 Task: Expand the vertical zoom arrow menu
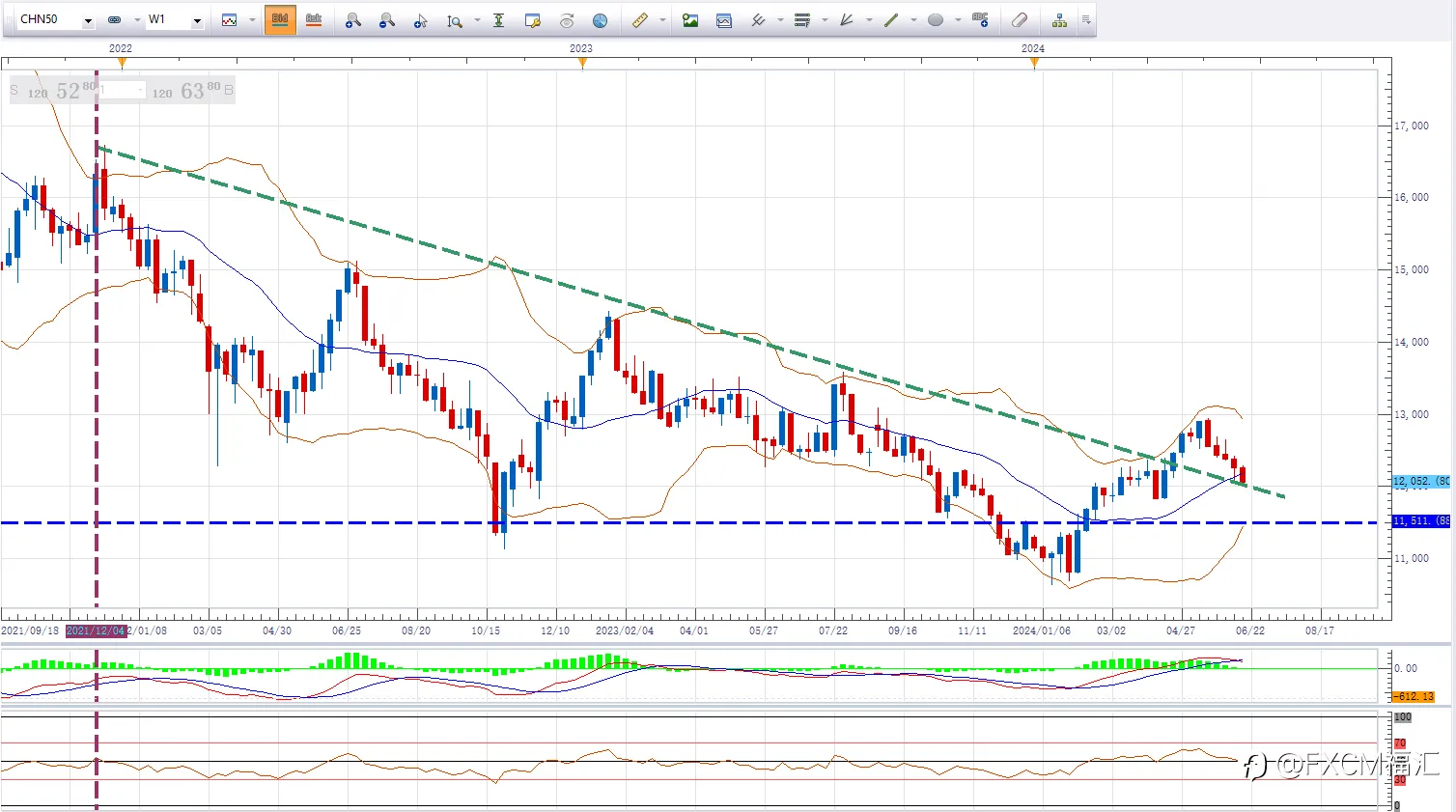[x=477, y=20]
